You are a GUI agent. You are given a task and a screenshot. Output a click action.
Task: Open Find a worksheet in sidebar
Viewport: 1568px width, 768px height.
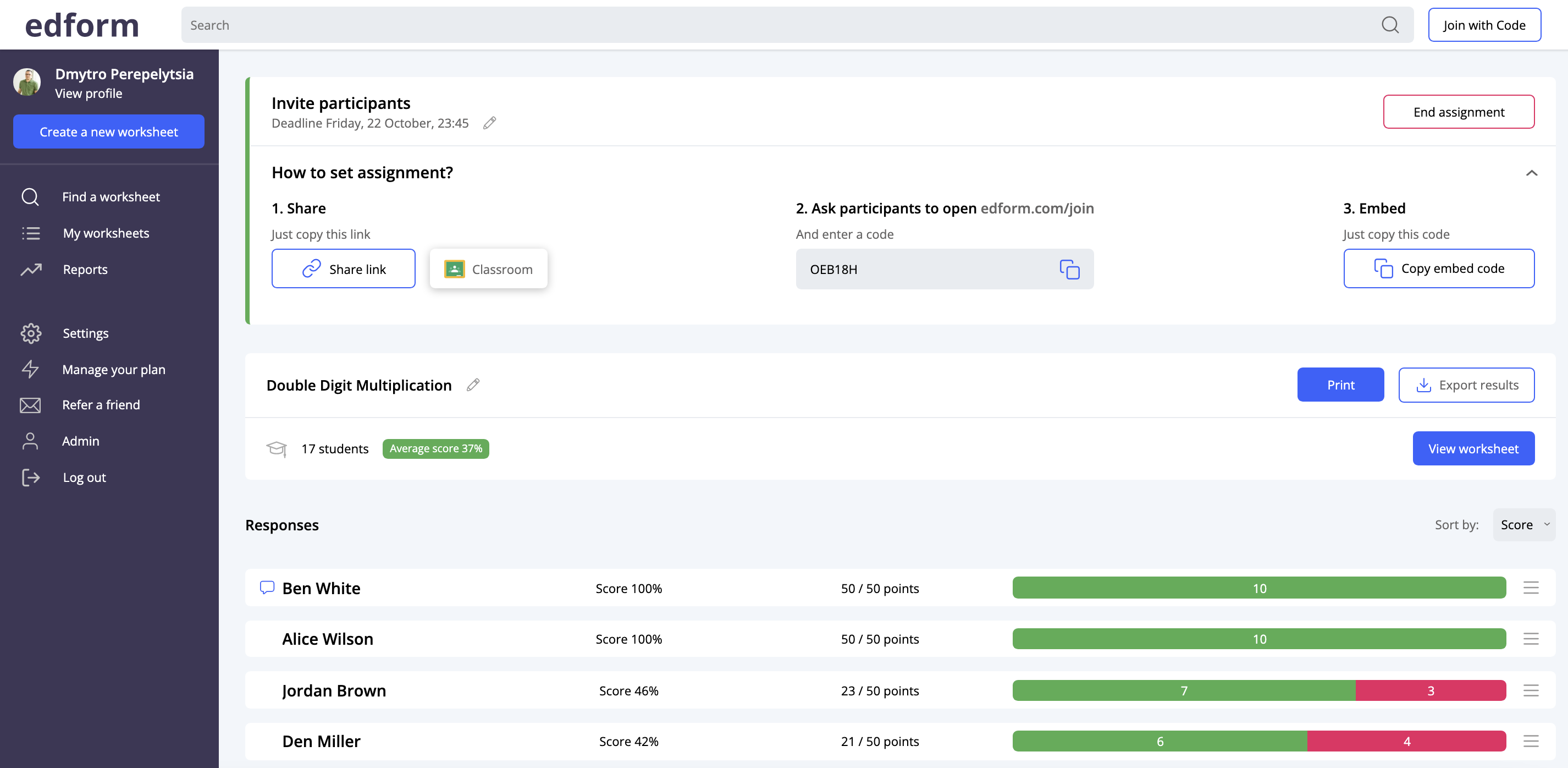(x=111, y=197)
